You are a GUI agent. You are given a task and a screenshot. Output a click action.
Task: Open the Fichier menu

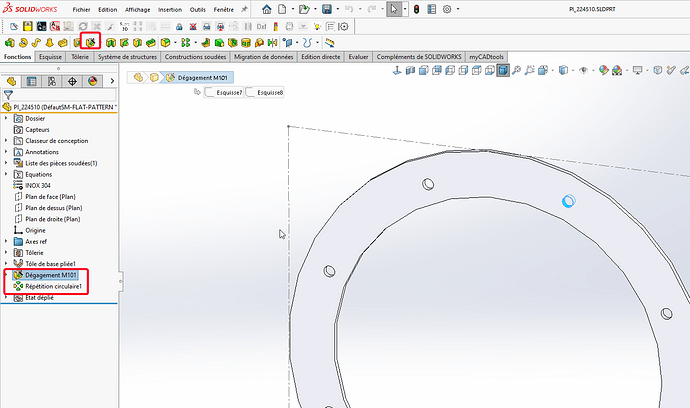coord(81,9)
